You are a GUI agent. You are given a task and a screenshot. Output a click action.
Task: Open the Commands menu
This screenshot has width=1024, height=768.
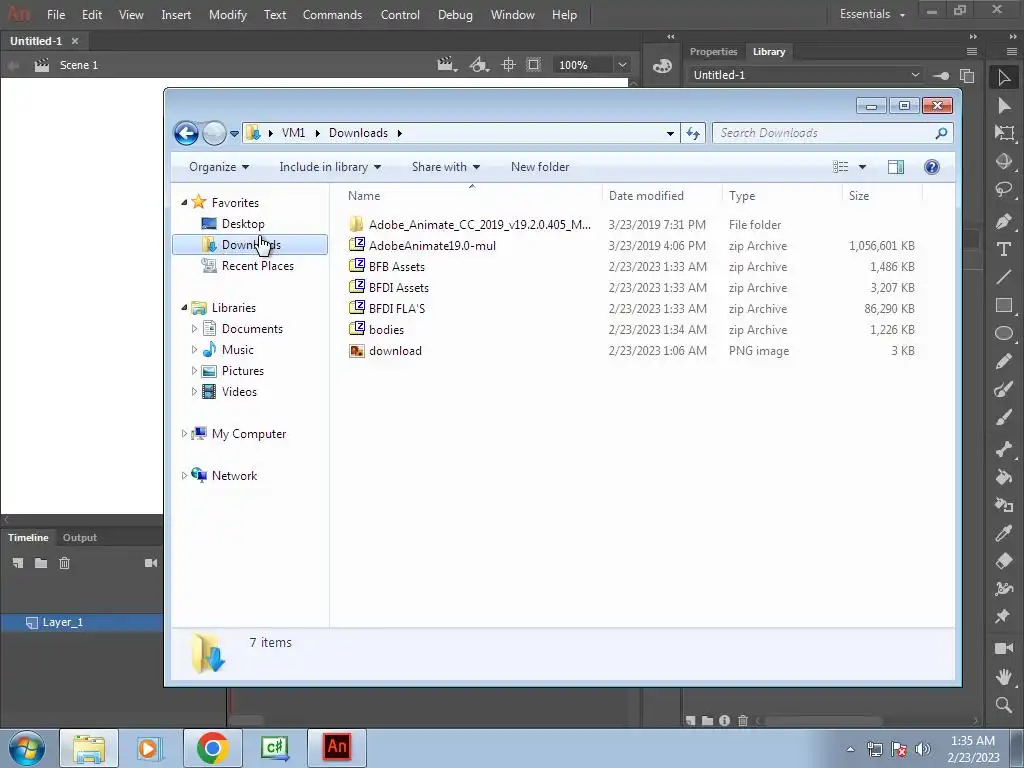coord(332,14)
